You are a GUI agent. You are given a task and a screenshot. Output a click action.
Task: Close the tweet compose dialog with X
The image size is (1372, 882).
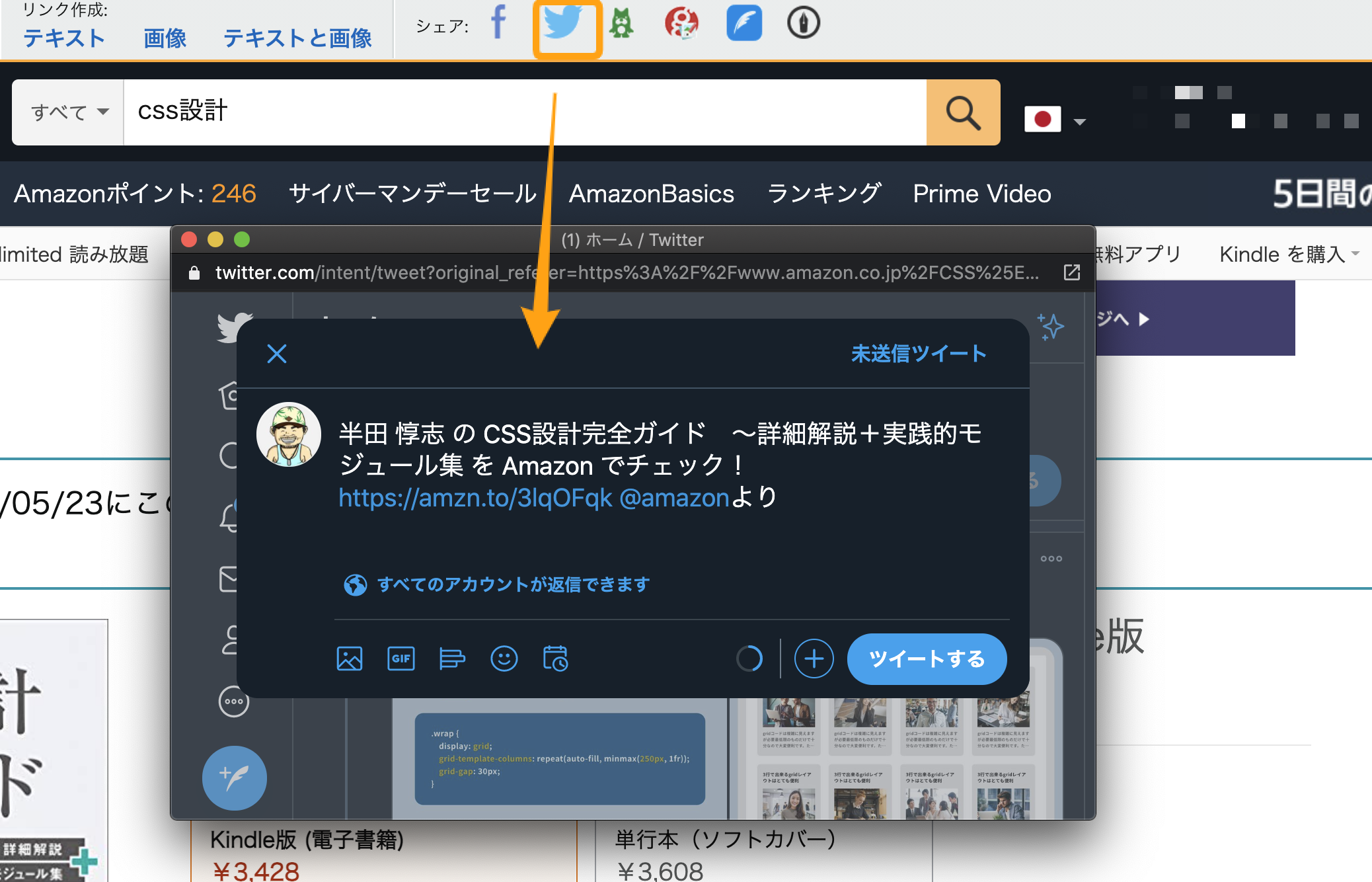pyautogui.click(x=277, y=354)
